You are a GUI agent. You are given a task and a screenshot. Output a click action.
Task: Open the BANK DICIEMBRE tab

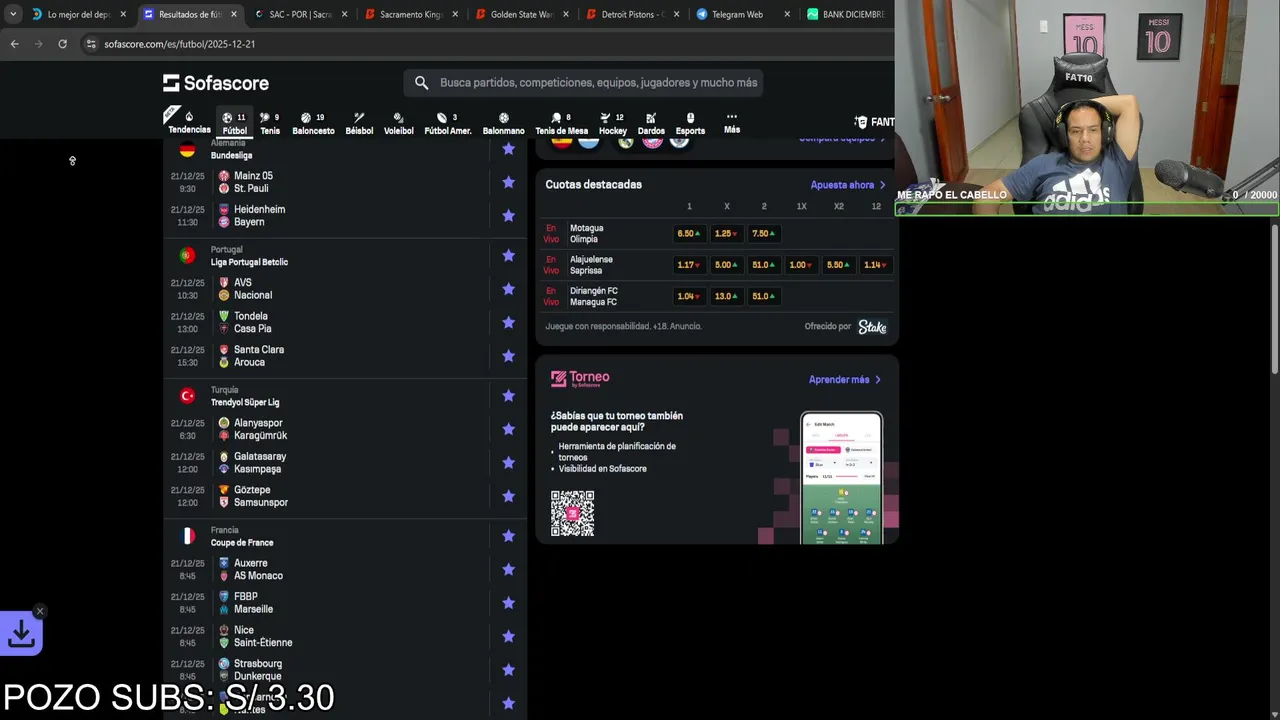point(847,15)
